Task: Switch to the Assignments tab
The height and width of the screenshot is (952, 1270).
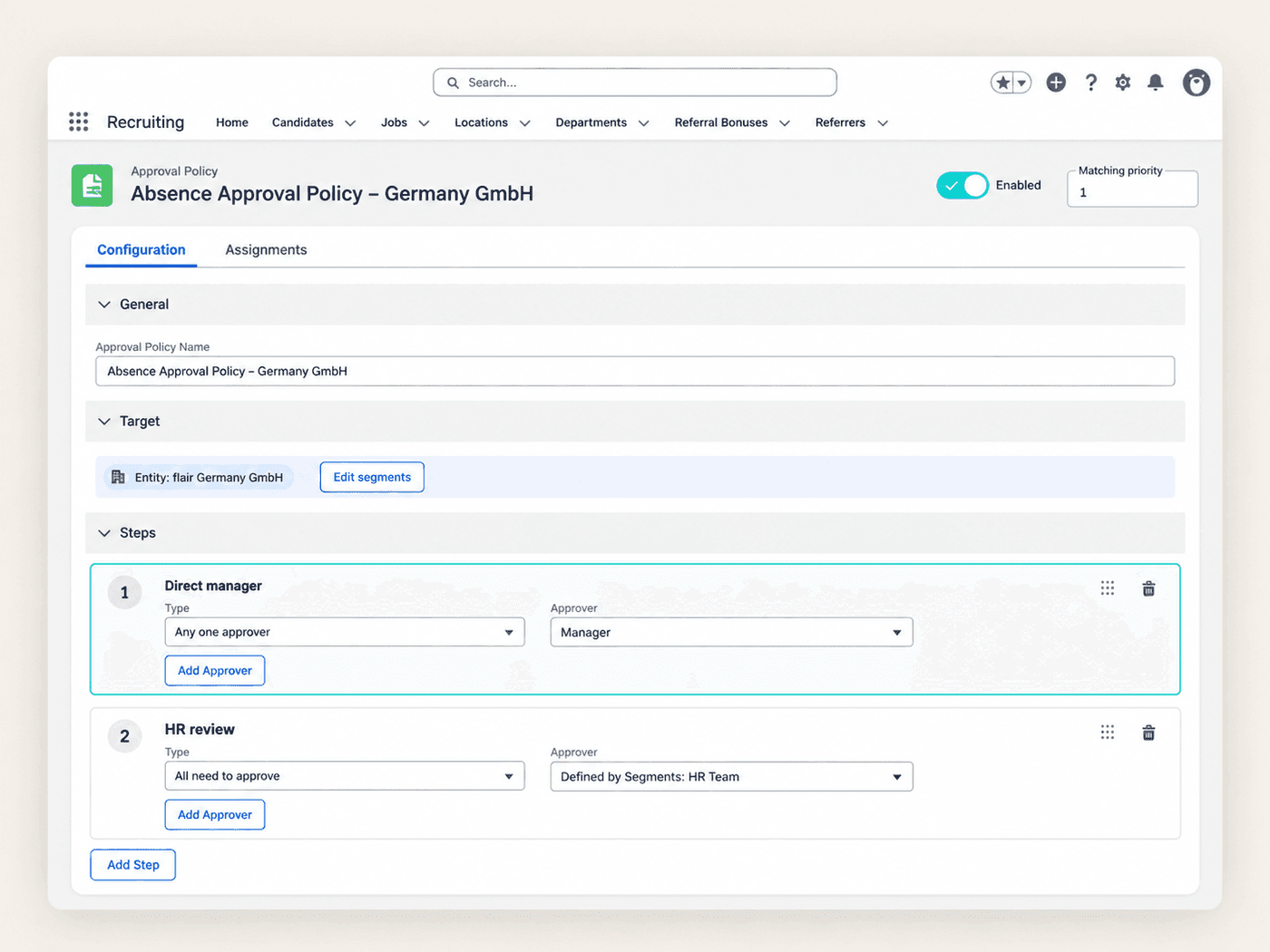Action: 266,249
